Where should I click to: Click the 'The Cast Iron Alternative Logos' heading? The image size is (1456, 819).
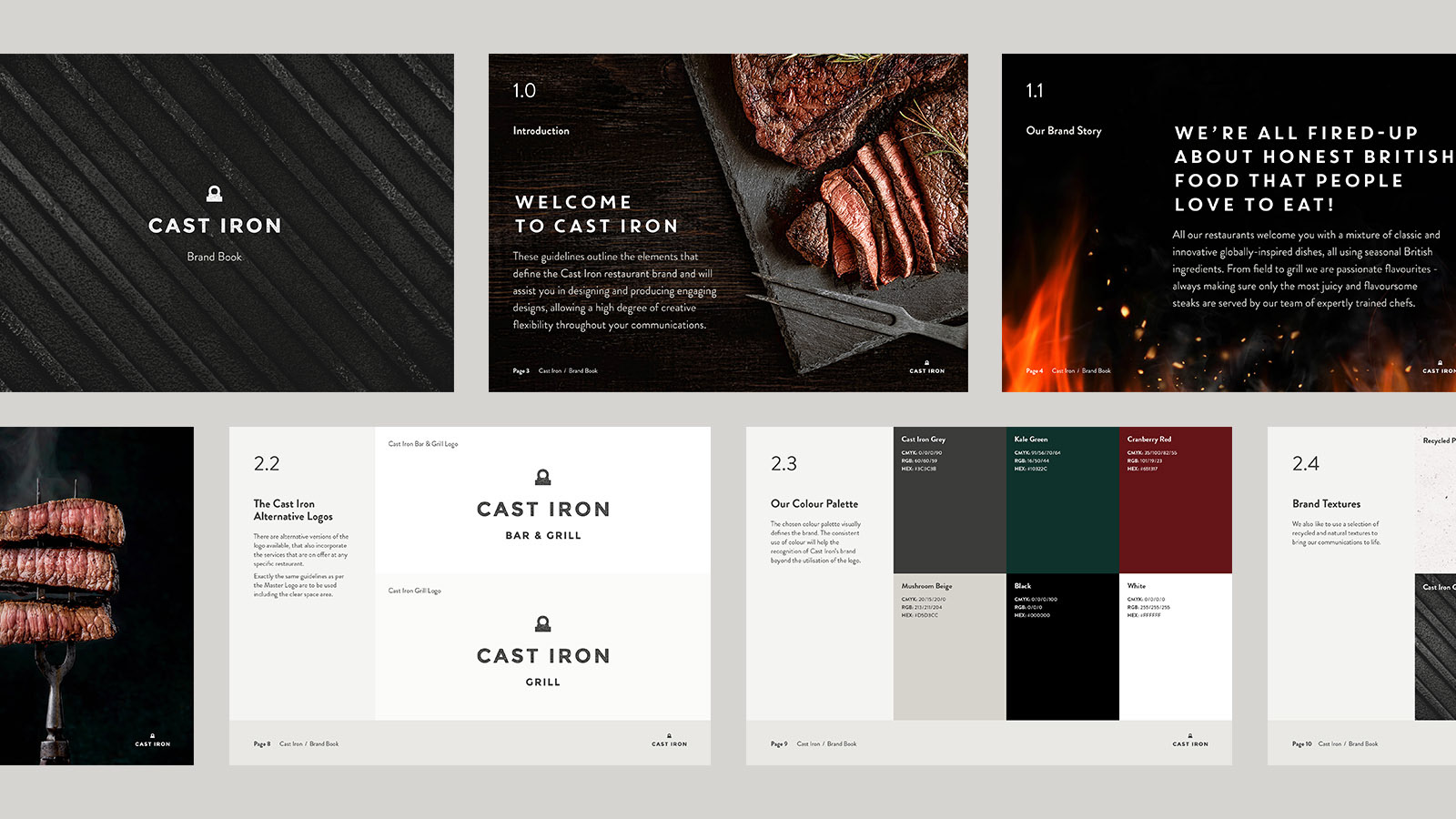(x=293, y=510)
